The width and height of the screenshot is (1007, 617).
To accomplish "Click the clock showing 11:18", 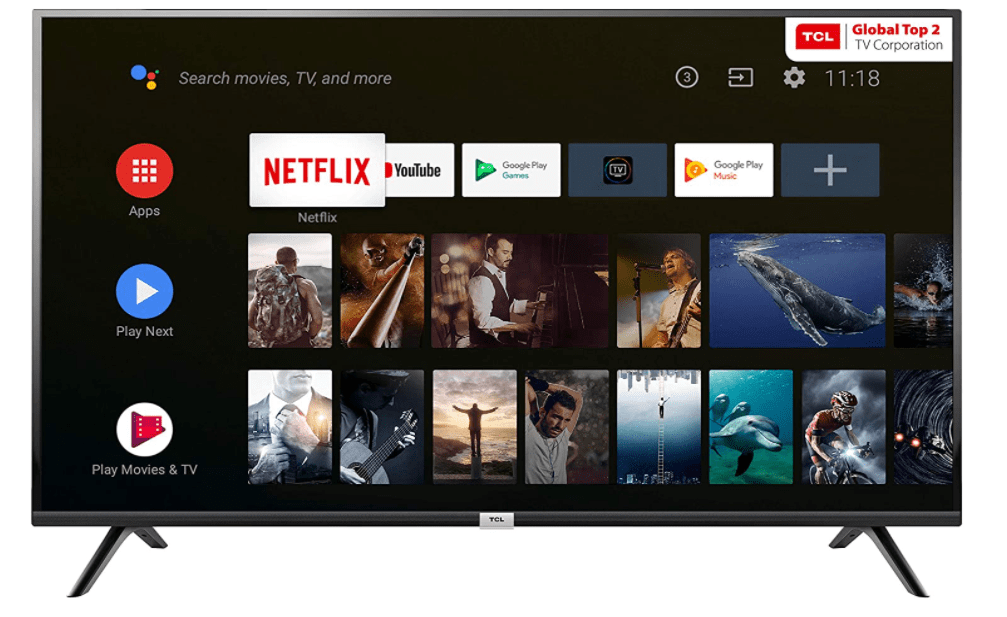I will pyautogui.click(x=852, y=78).
